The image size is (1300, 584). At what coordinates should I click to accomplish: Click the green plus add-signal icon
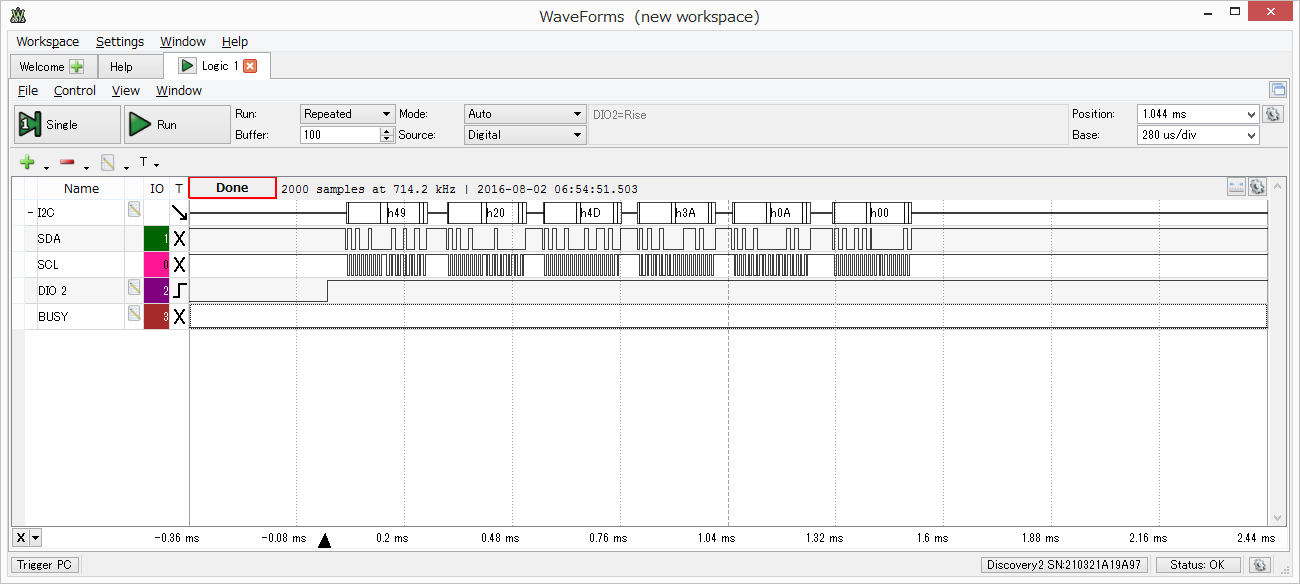point(27,162)
